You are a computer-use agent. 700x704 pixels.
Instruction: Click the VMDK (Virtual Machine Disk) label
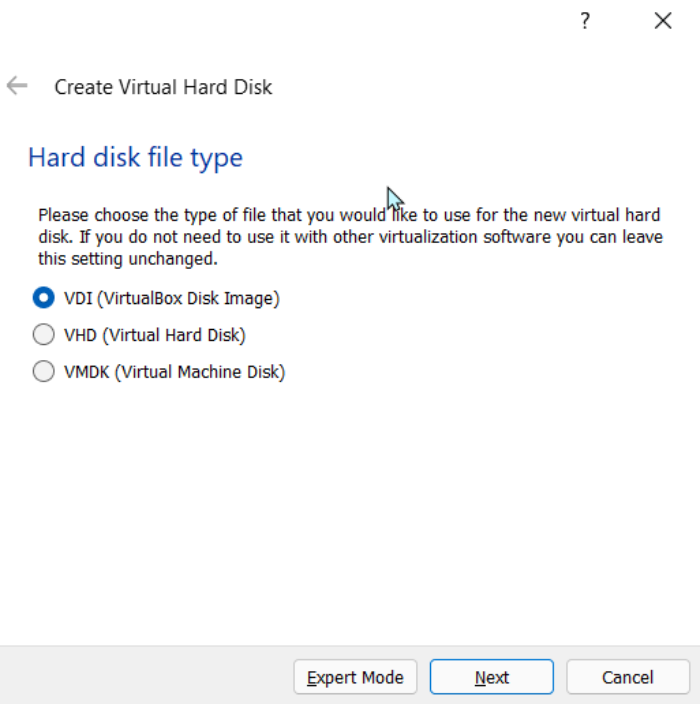pos(174,372)
